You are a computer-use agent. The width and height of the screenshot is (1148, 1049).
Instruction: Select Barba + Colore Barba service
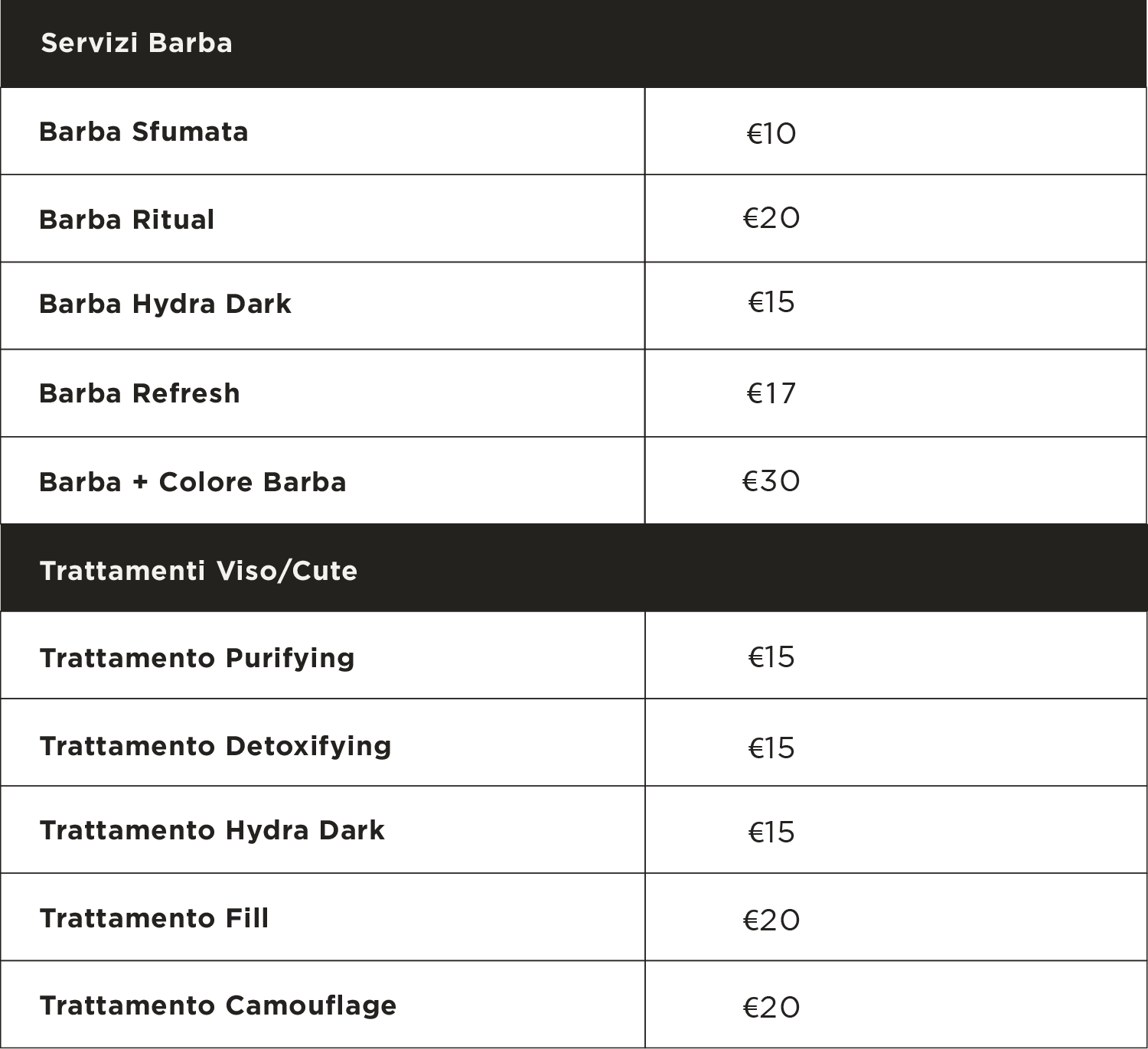193,482
